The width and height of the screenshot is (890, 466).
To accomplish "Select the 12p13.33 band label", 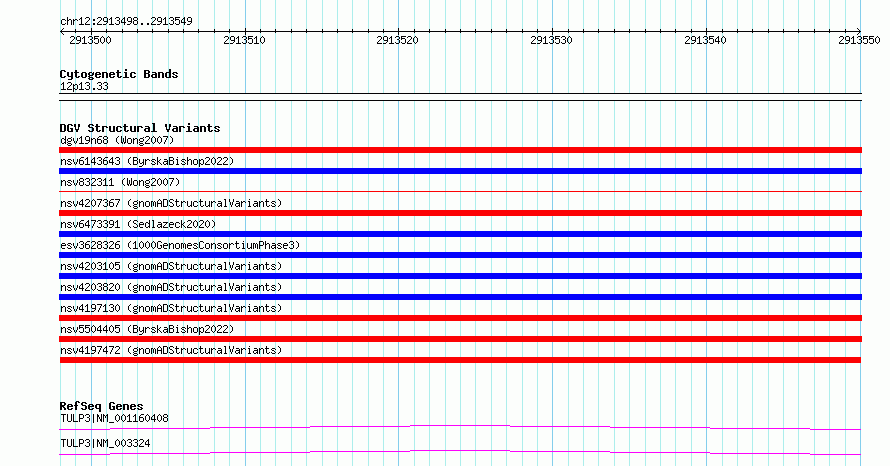I will pos(84,86).
